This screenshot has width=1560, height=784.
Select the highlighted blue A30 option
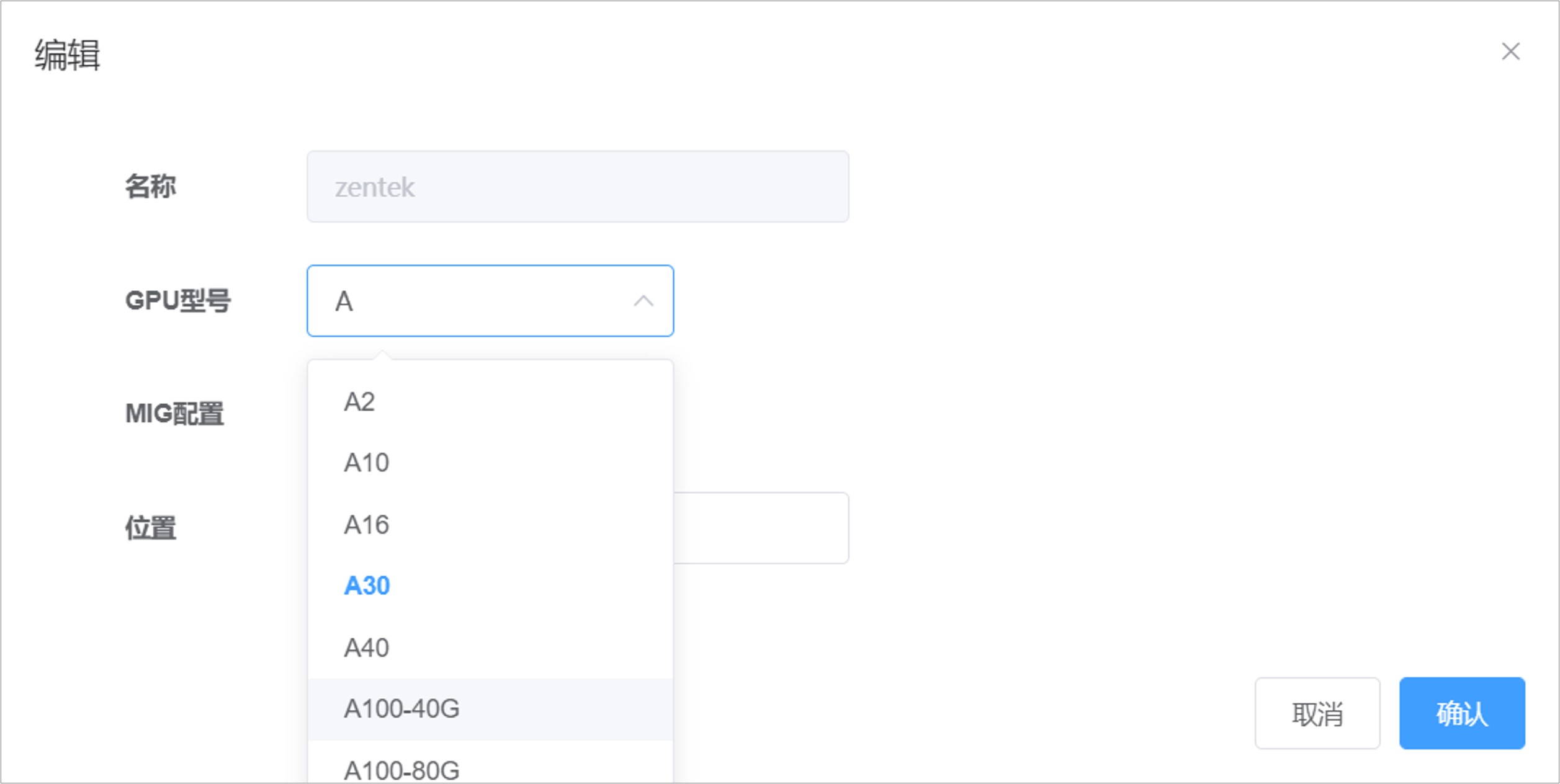(x=490, y=586)
